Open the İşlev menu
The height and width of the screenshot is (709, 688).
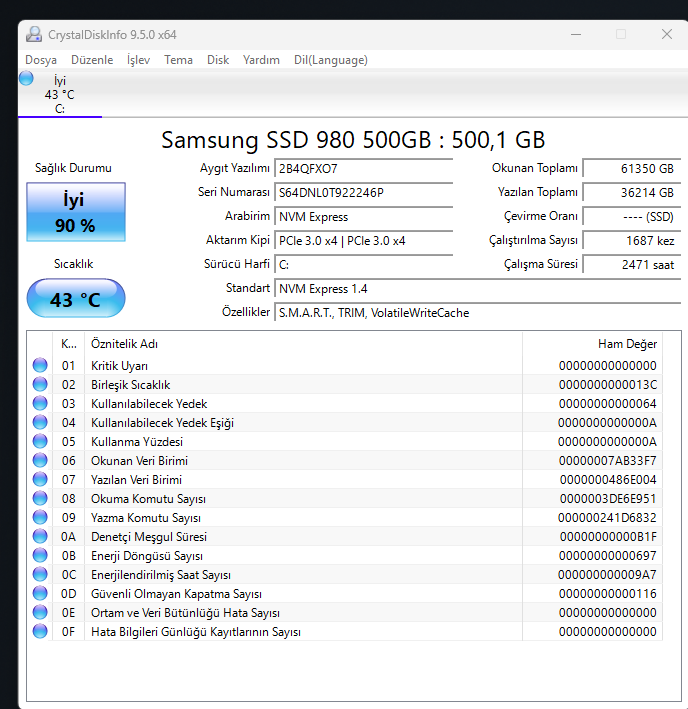point(138,60)
